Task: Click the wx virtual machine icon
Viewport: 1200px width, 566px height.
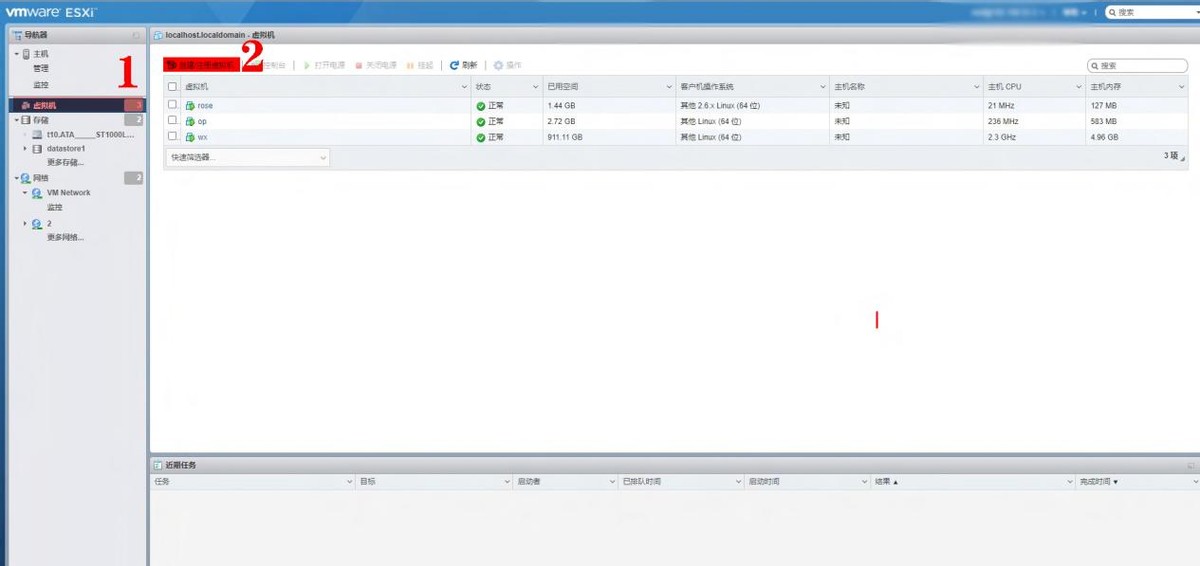Action: click(x=190, y=137)
